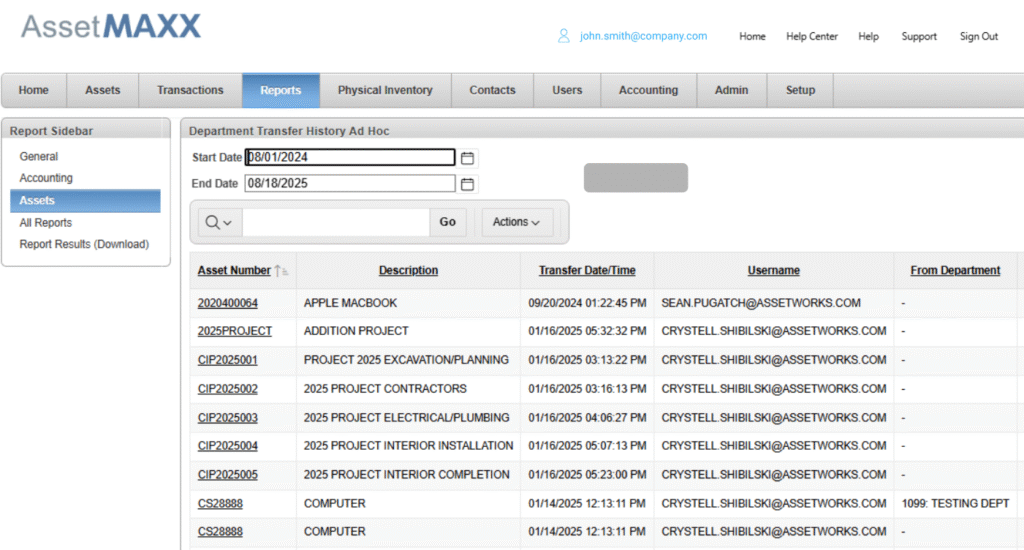Open the CIP2025003 asset link
This screenshot has width=1024, height=550.
pyautogui.click(x=227, y=418)
